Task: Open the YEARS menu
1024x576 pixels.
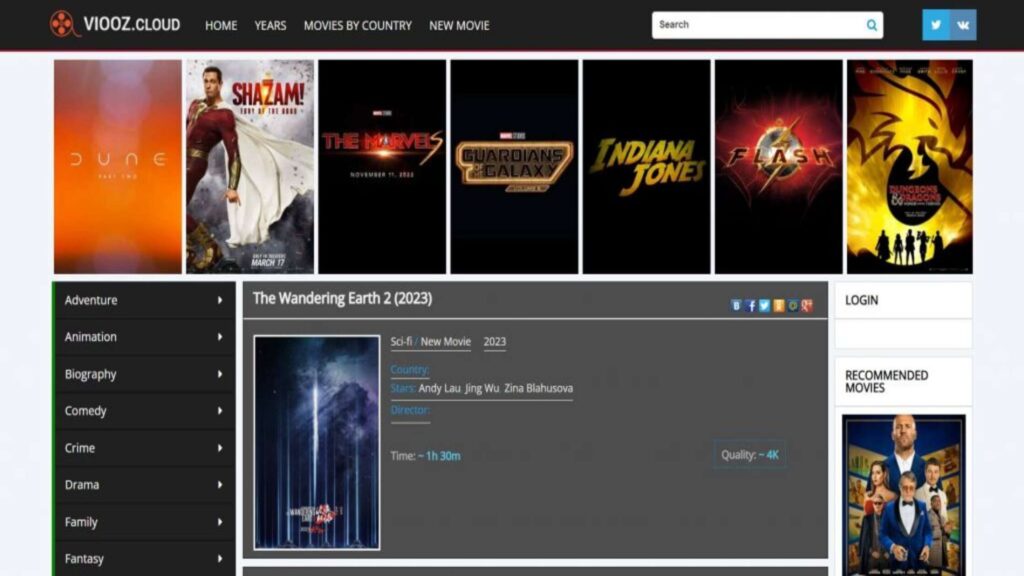Action: point(270,25)
